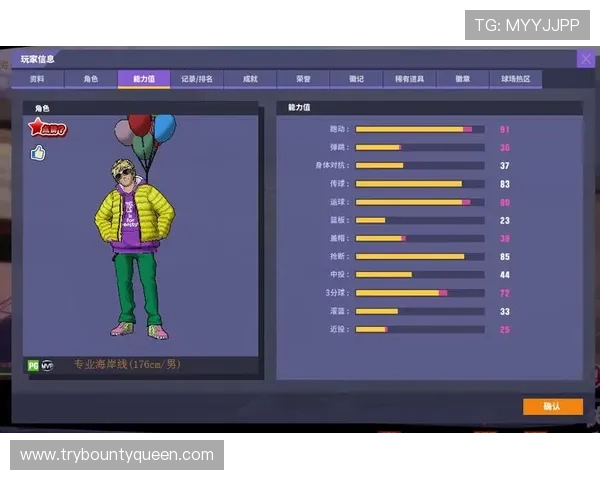
Task: Click the 近投 value 25
Action: coord(505,330)
